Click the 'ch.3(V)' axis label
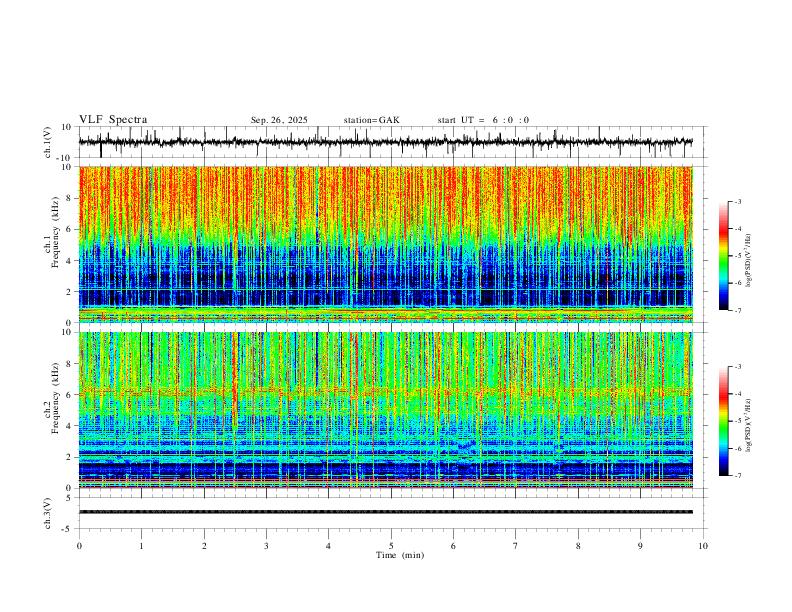Screen dimensions: 792x612 [48, 513]
